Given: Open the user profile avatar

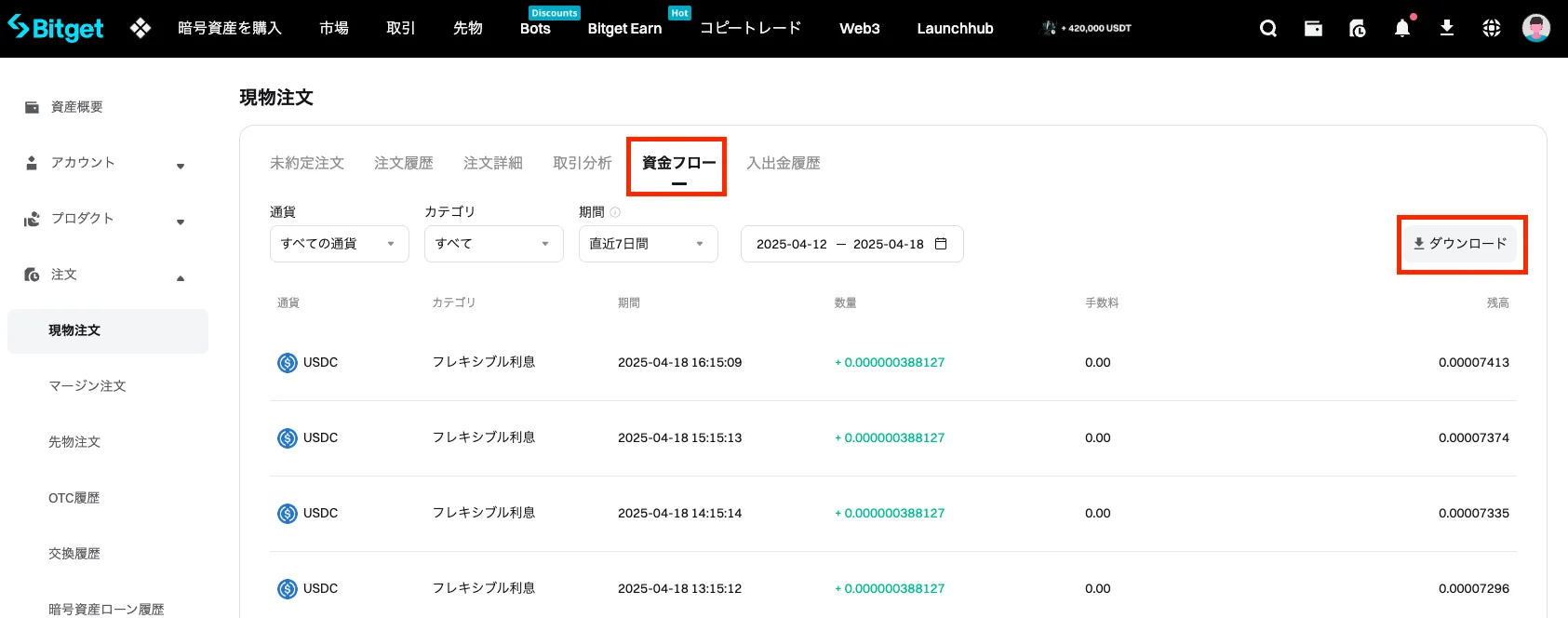Looking at the screenshot, I should (x=1535, y=28).
